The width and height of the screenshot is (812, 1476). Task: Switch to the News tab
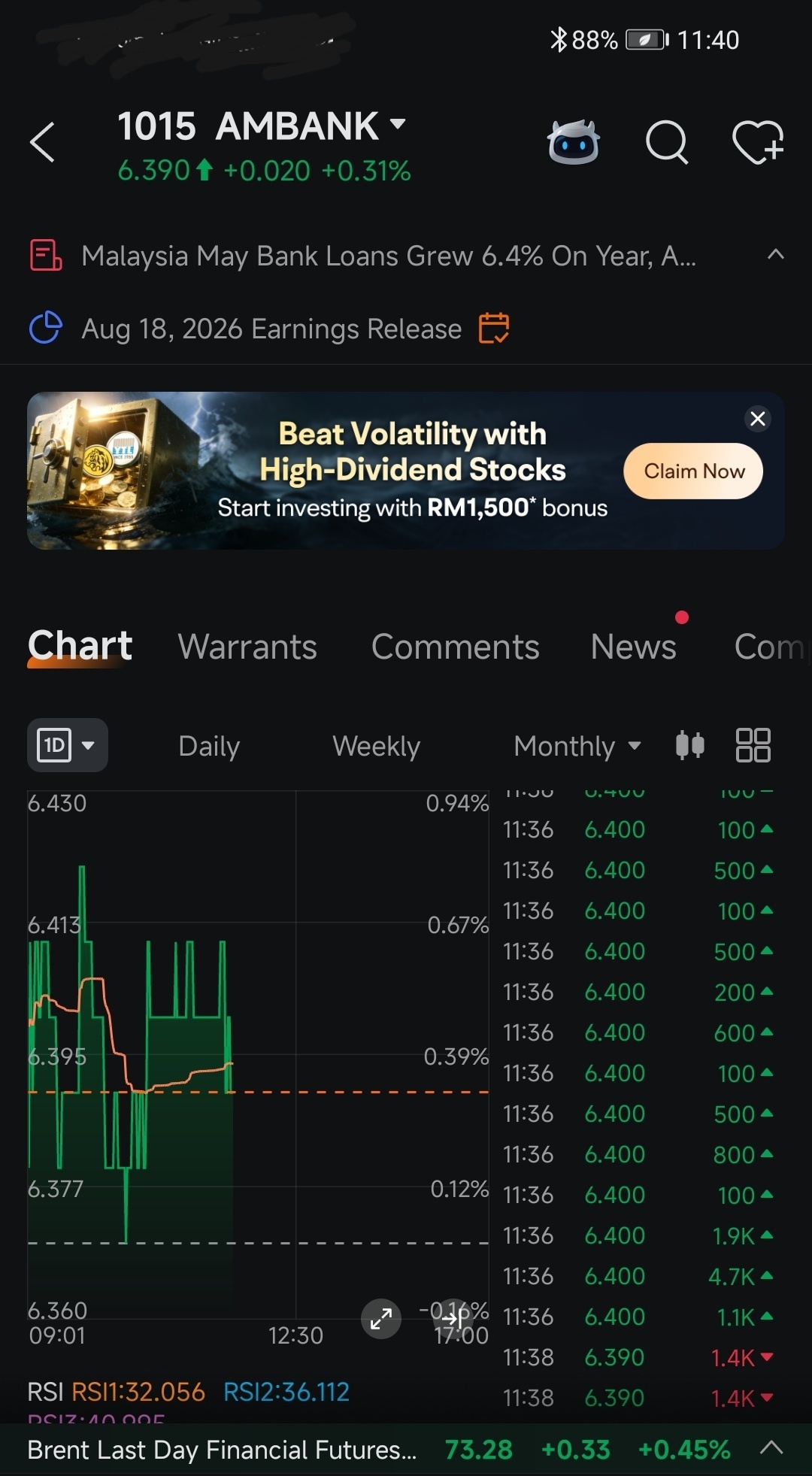pos(633,647)
